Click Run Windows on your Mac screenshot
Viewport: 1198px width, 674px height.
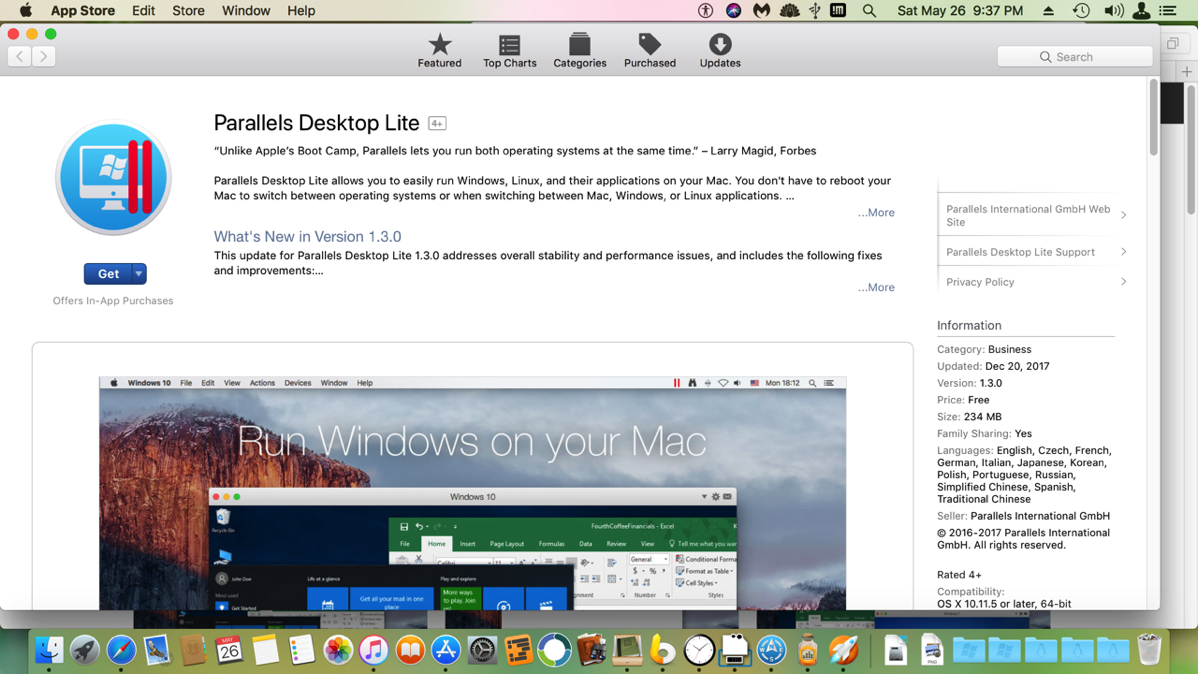click(472, 493)
